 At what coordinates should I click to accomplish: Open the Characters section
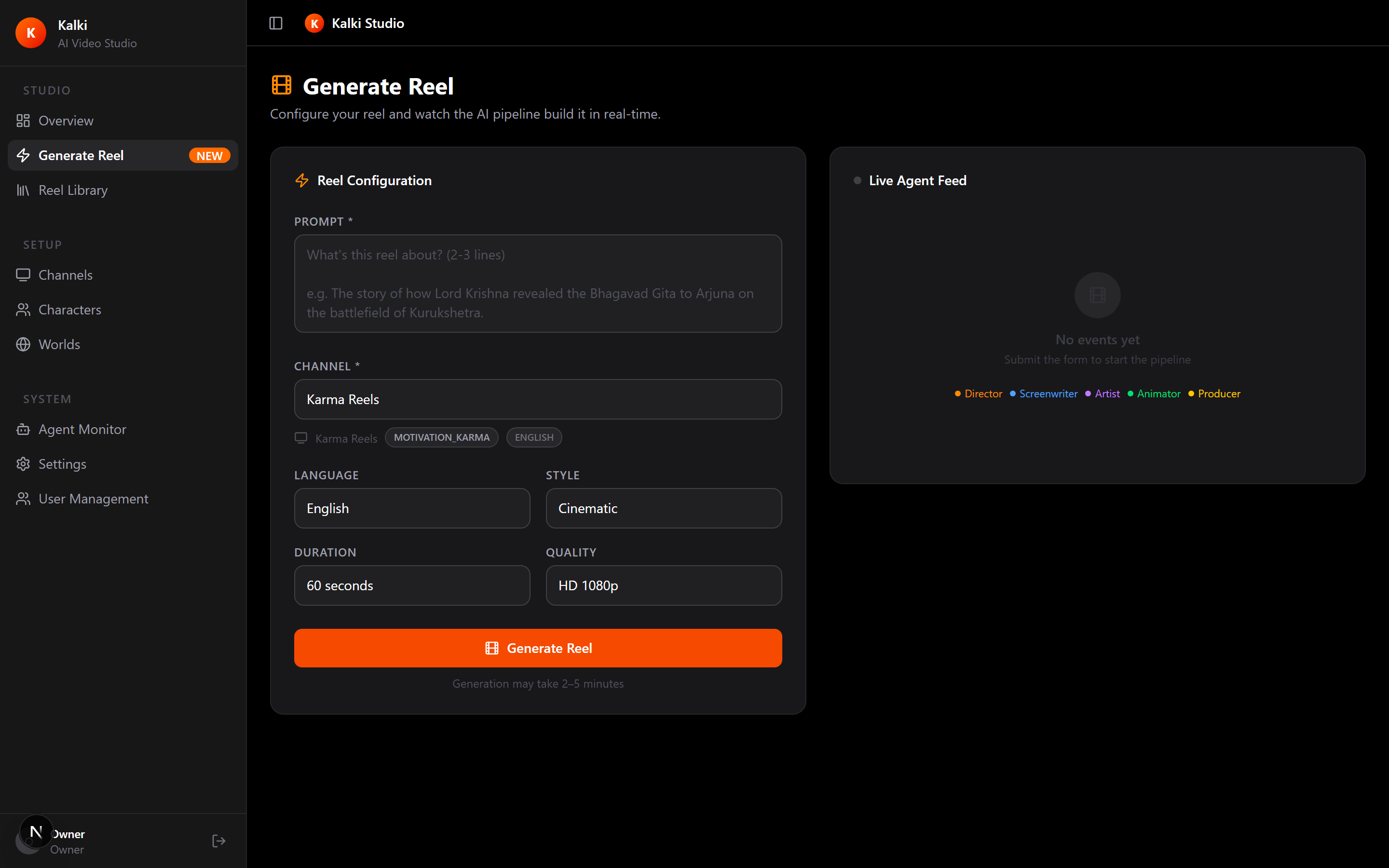[123, 310]
